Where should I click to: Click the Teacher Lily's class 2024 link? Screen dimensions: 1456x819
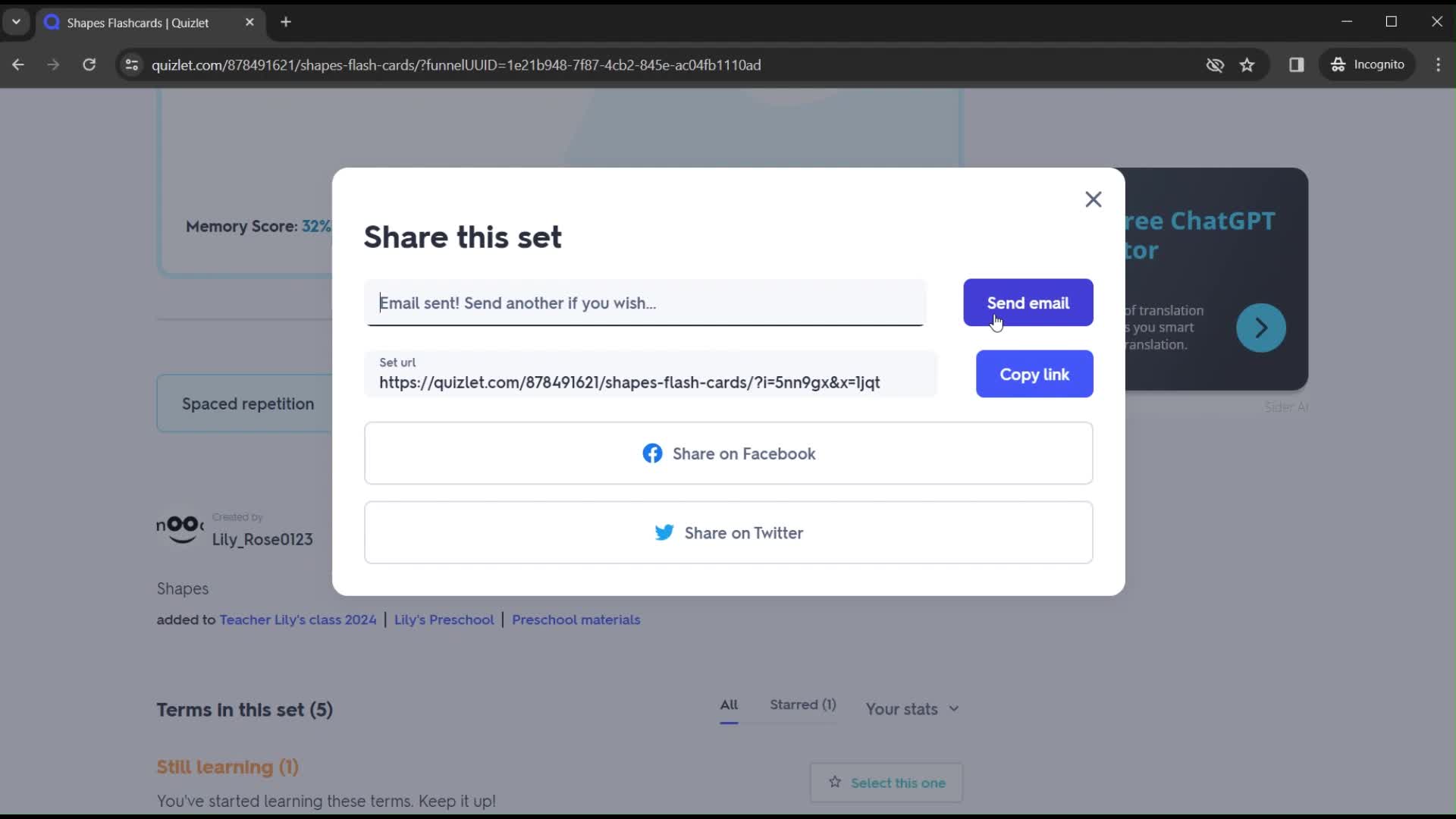coord(298,619)
